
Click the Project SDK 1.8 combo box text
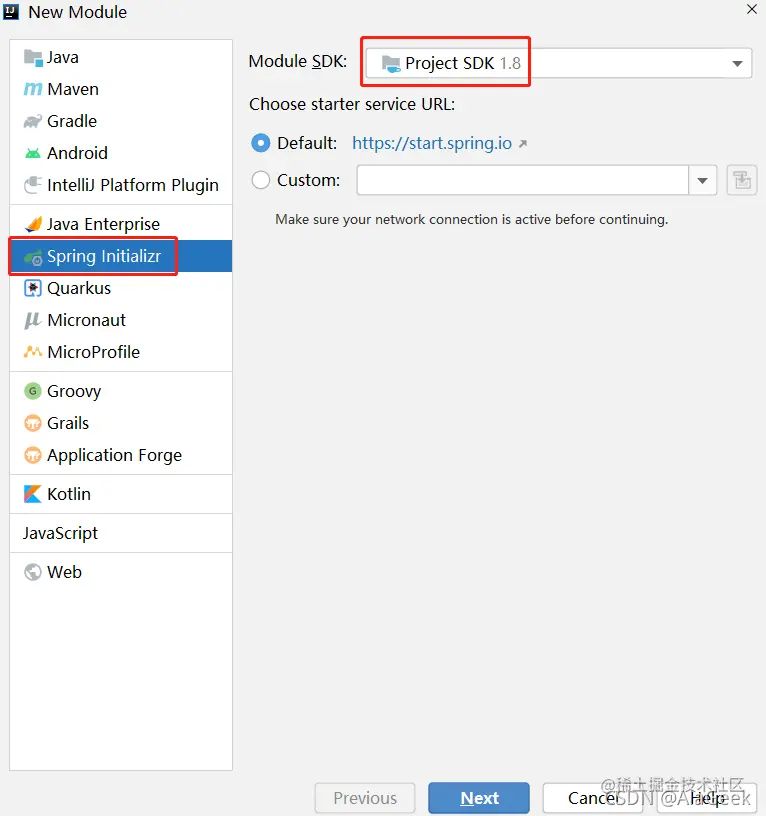coord(463,63)
